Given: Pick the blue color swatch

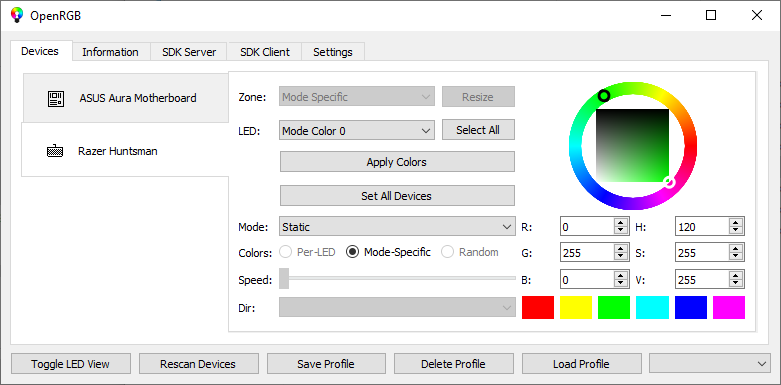Looking at the screenshot, I should click(691, 307).
